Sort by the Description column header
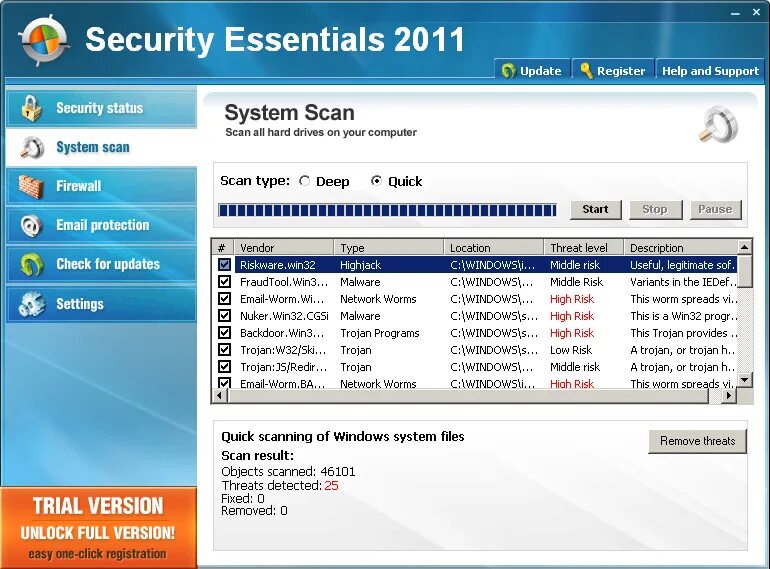The image size is (770, 569). [x=681, y=248]
